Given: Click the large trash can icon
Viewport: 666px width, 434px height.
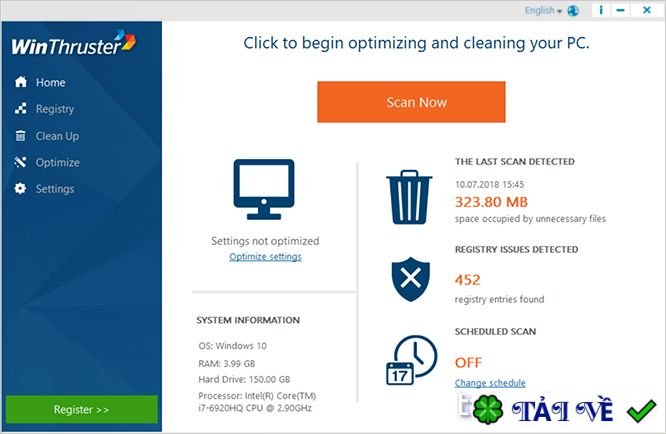Looking at the screenshot, I should coord(409,197).
